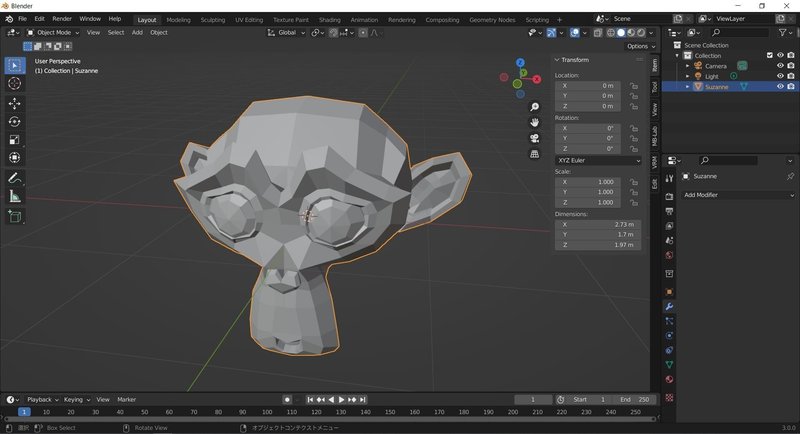Click the End frame field
Screen dimensions: 800x434
point(634,400)
